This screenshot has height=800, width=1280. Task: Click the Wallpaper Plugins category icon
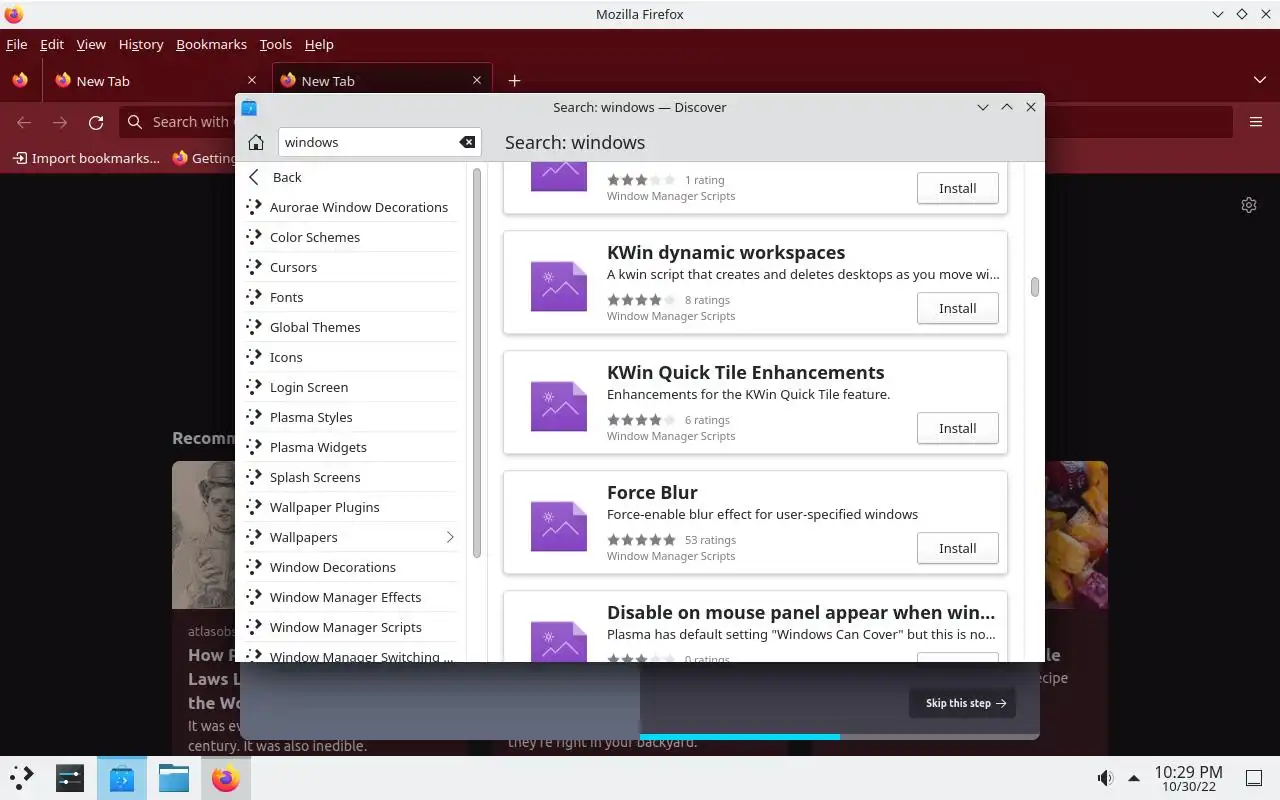pyautogui.click(x=254, y=507)
